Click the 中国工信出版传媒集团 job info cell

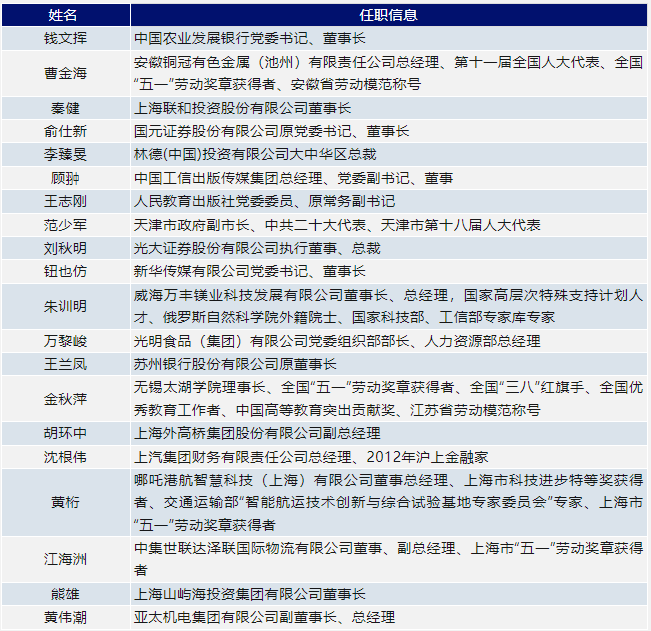tap(389, 179)
